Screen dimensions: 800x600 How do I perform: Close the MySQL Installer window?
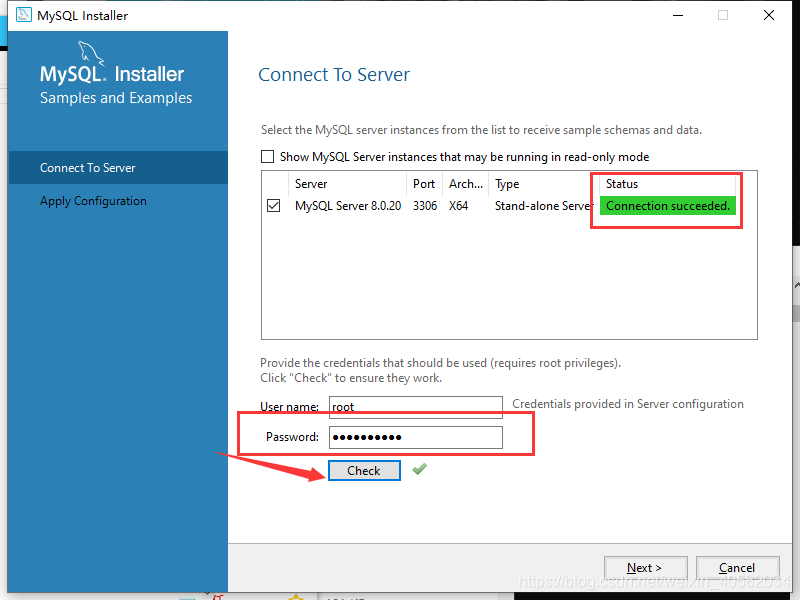pos(769,15)
